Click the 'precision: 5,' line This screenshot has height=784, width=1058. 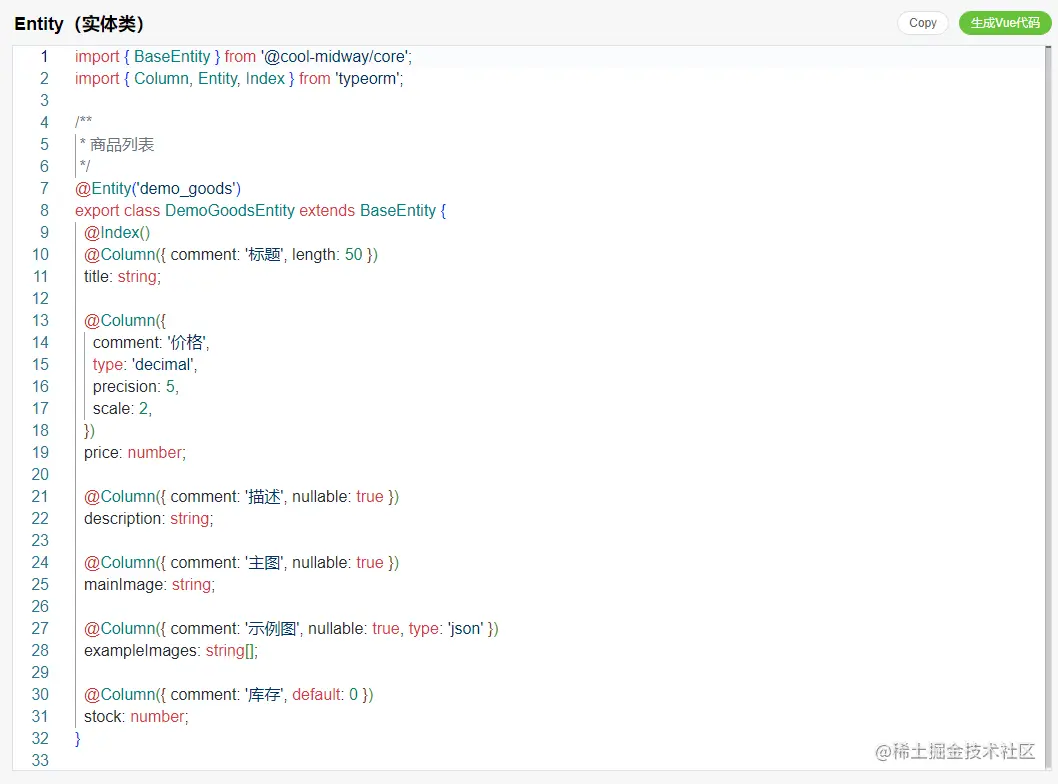[x=136, y=387]
